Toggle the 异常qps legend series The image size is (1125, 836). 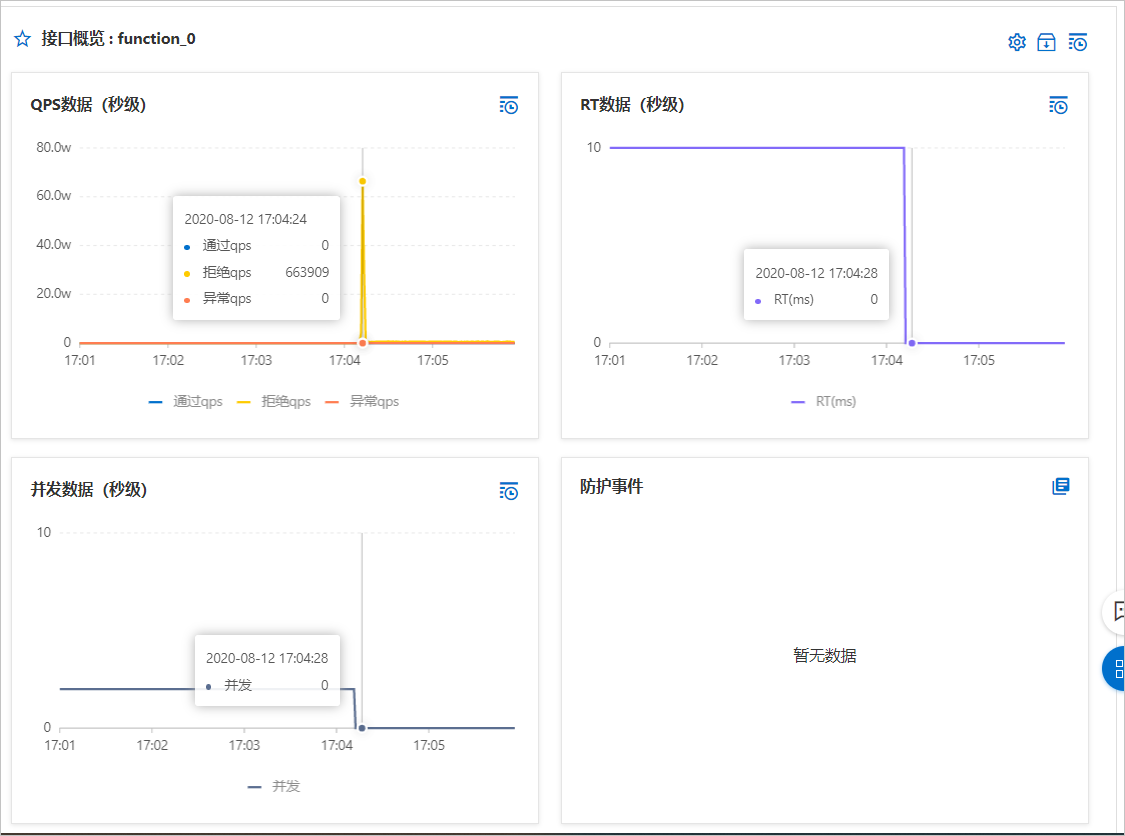tap(362, 402)
